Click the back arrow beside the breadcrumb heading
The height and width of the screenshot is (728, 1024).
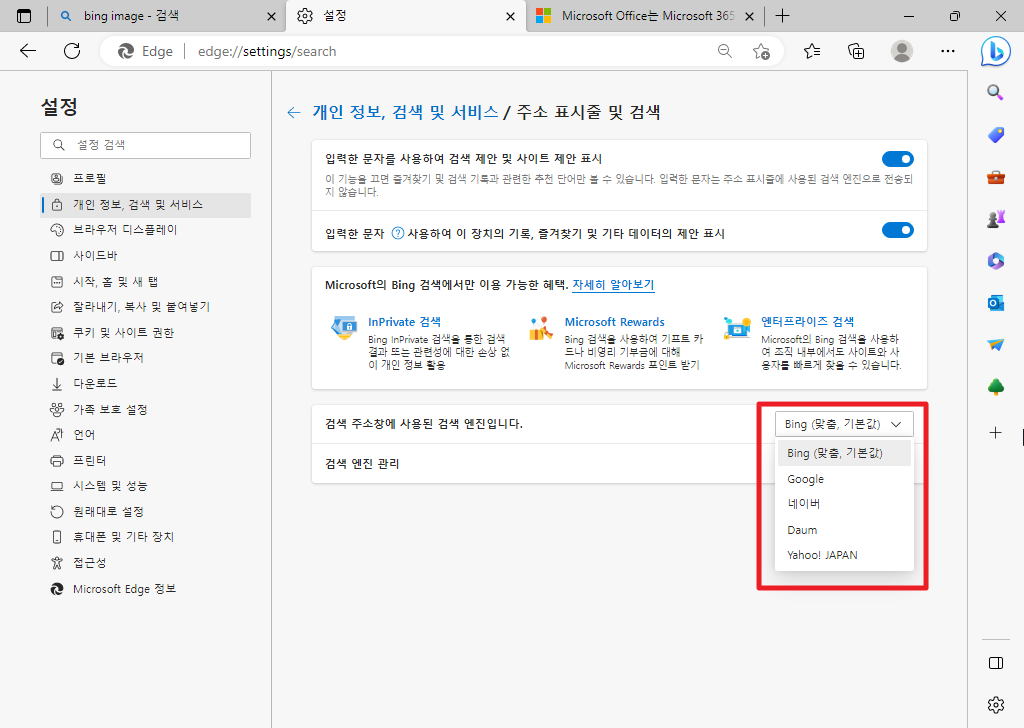294,112
